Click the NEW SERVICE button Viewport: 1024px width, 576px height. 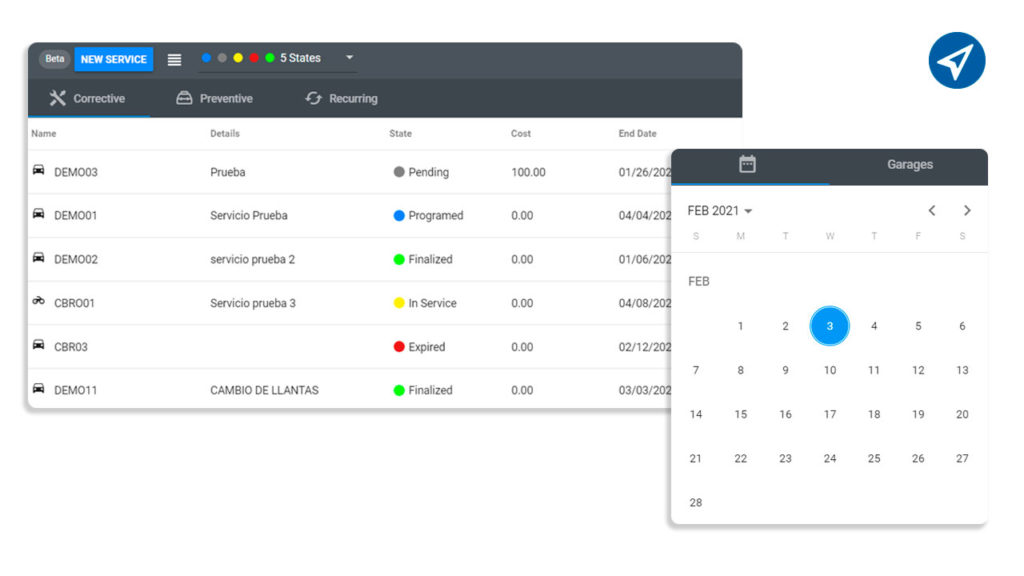point(114,59)
